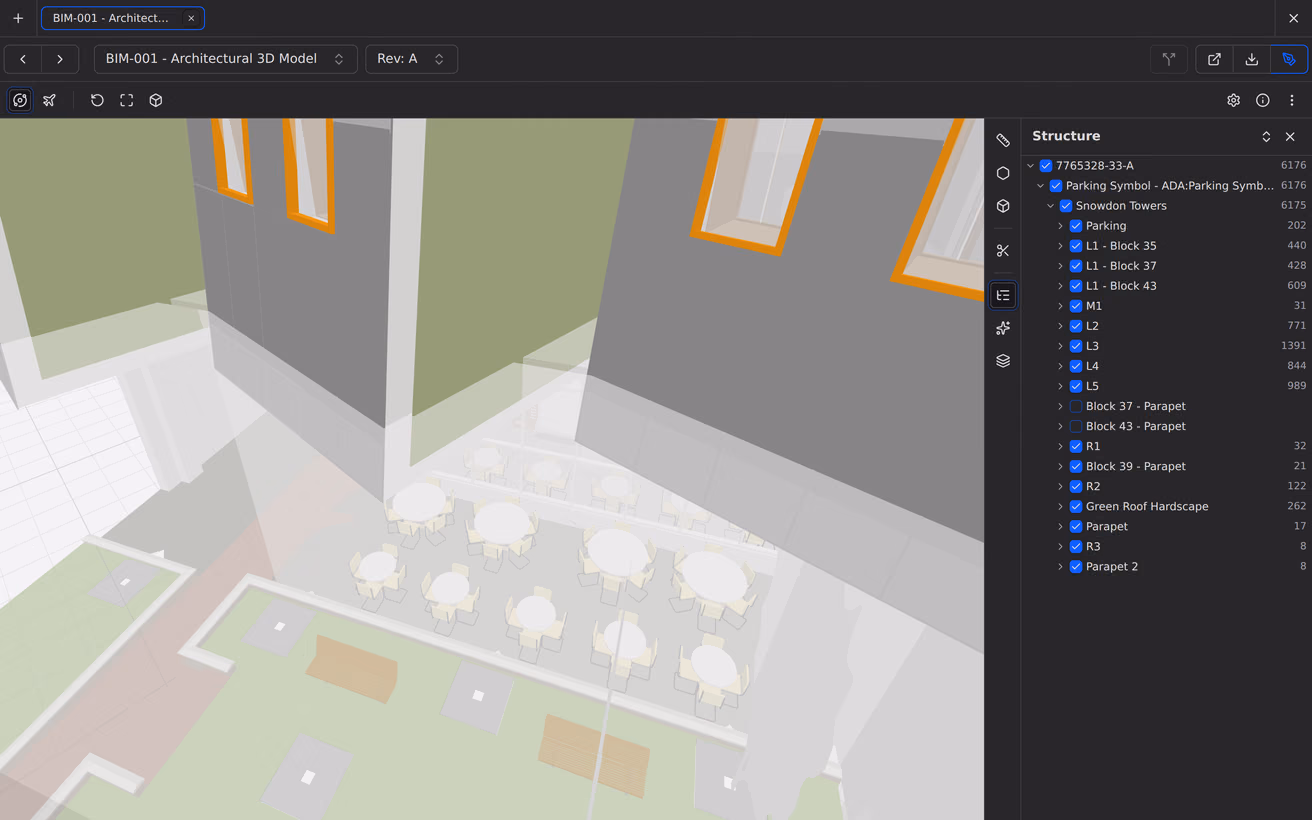Open the sparkles AI tool in sidebar
This screenshot has width=1312, height=820.
coord(1003,328)
